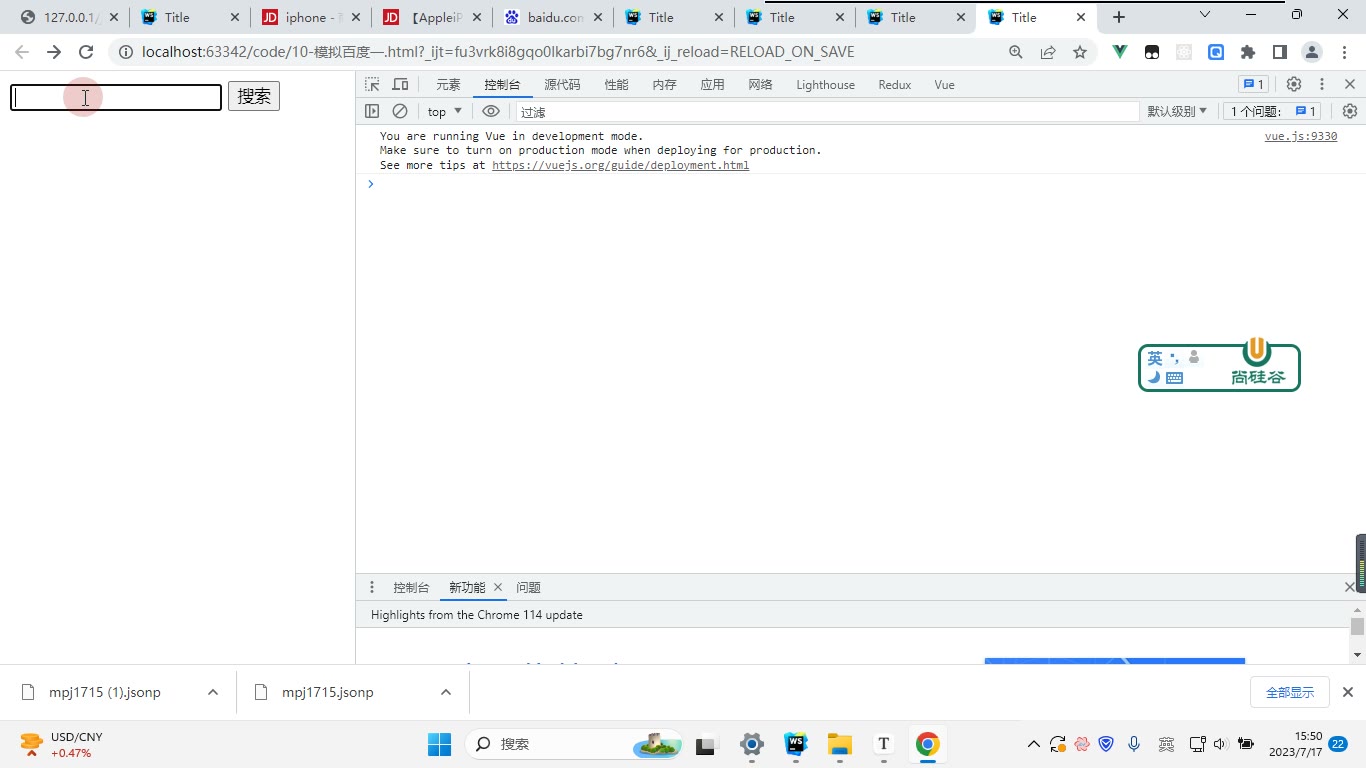Share this page via the share icon
The height and width of the screenshot is (768, 1366).
[x=1048, y=52]
